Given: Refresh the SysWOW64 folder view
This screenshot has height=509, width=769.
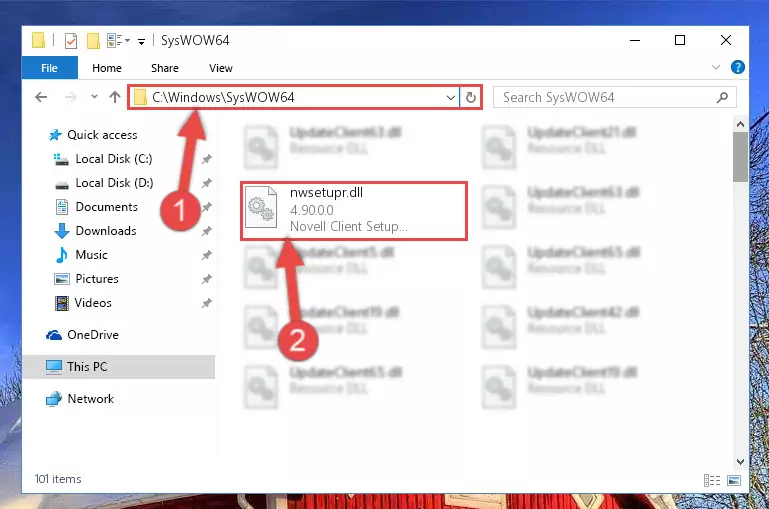Looking at the screenshot, I should (471, 98).
